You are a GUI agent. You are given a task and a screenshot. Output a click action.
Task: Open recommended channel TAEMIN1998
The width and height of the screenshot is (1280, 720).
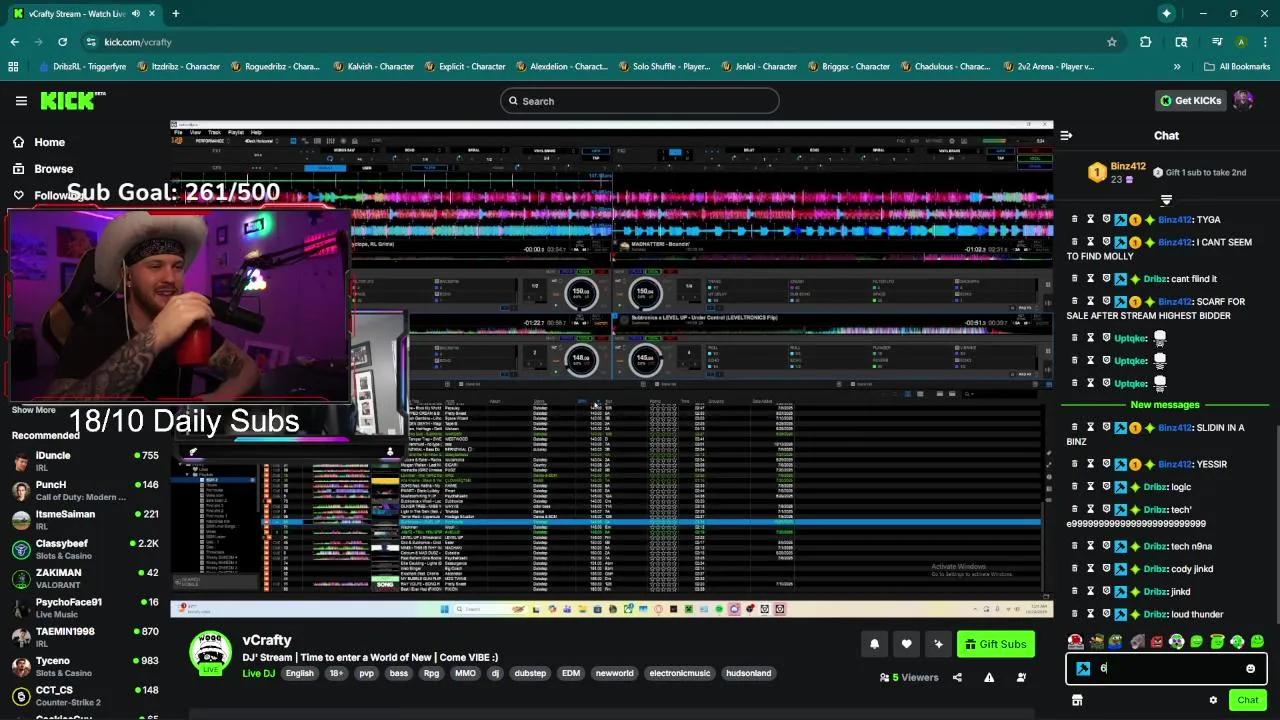85,637
